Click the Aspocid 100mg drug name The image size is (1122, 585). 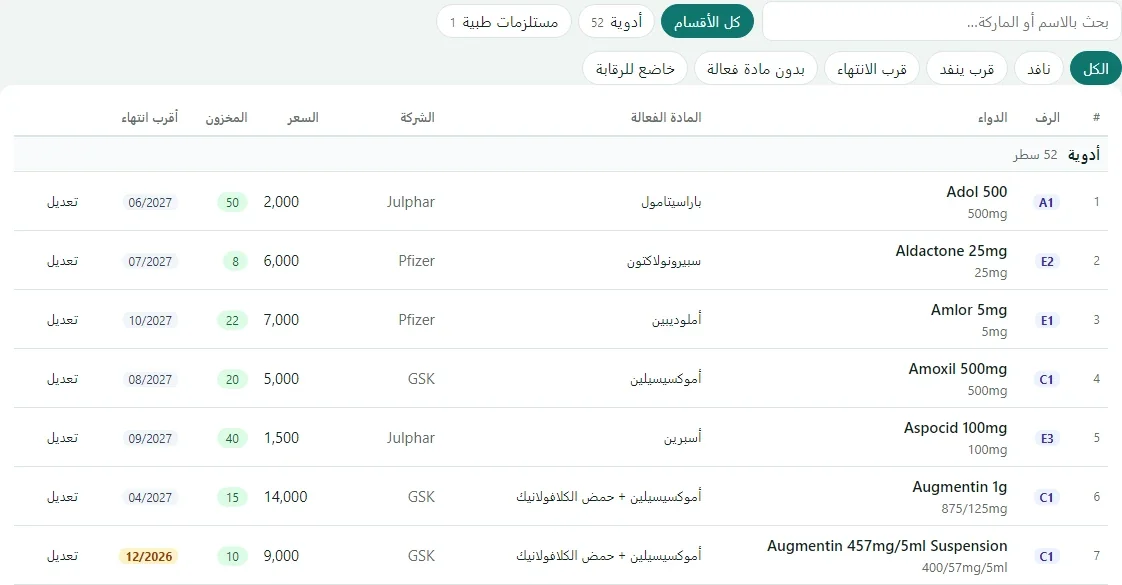pyautogui.click(x=955, y=428)
